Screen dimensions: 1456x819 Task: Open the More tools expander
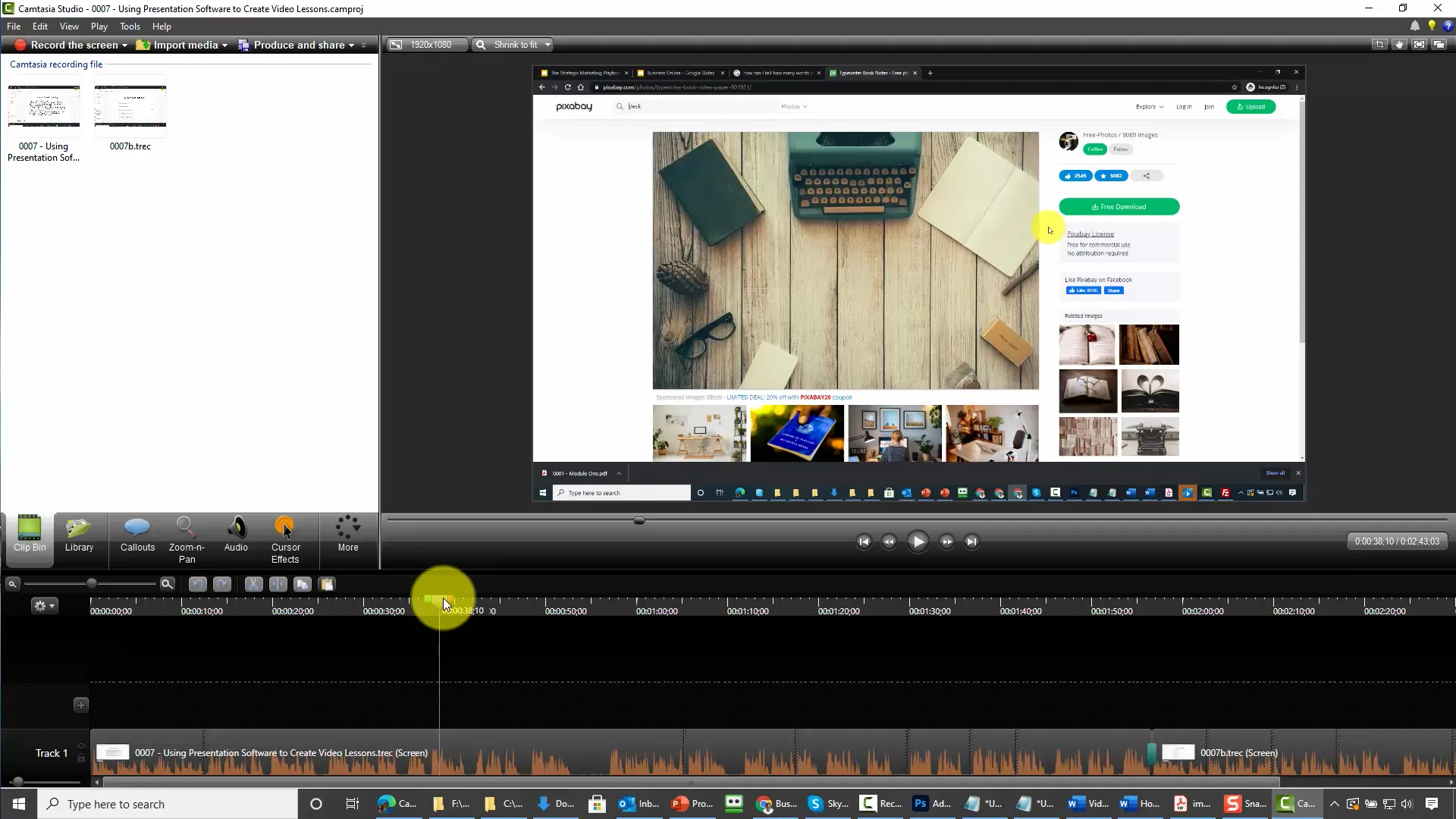348,535
